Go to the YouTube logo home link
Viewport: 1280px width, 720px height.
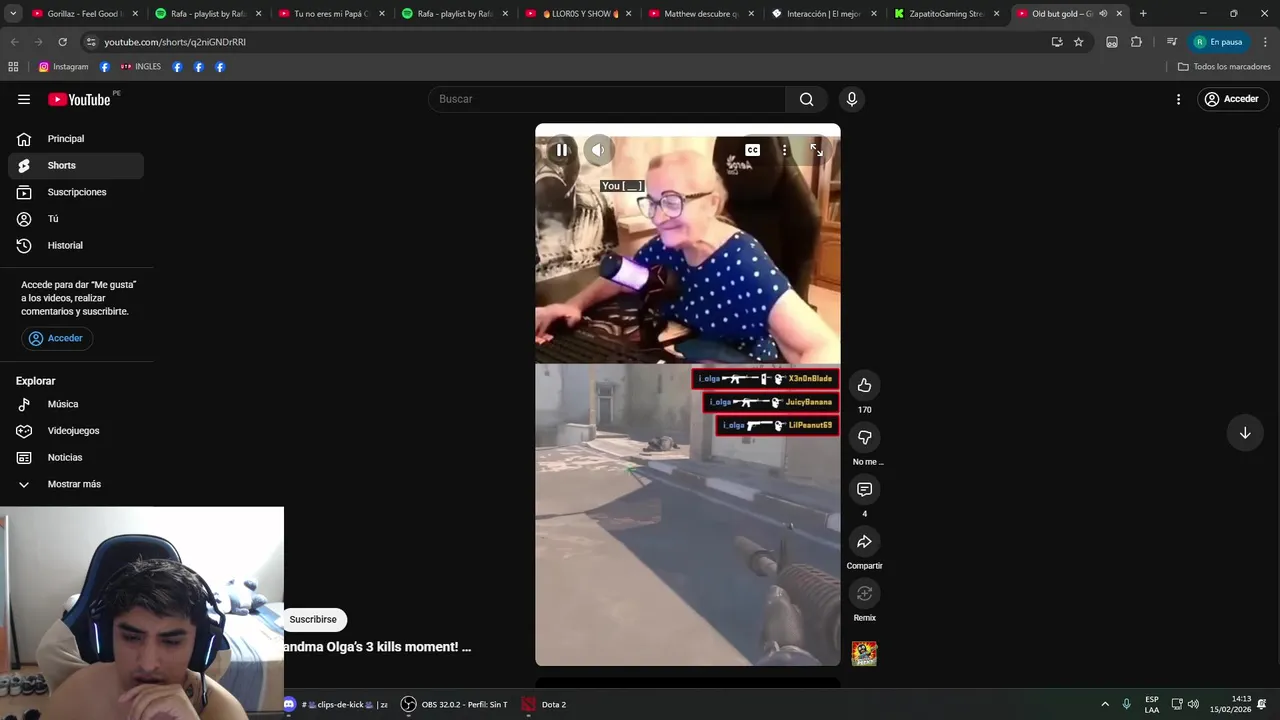click(x=79, y=99)
